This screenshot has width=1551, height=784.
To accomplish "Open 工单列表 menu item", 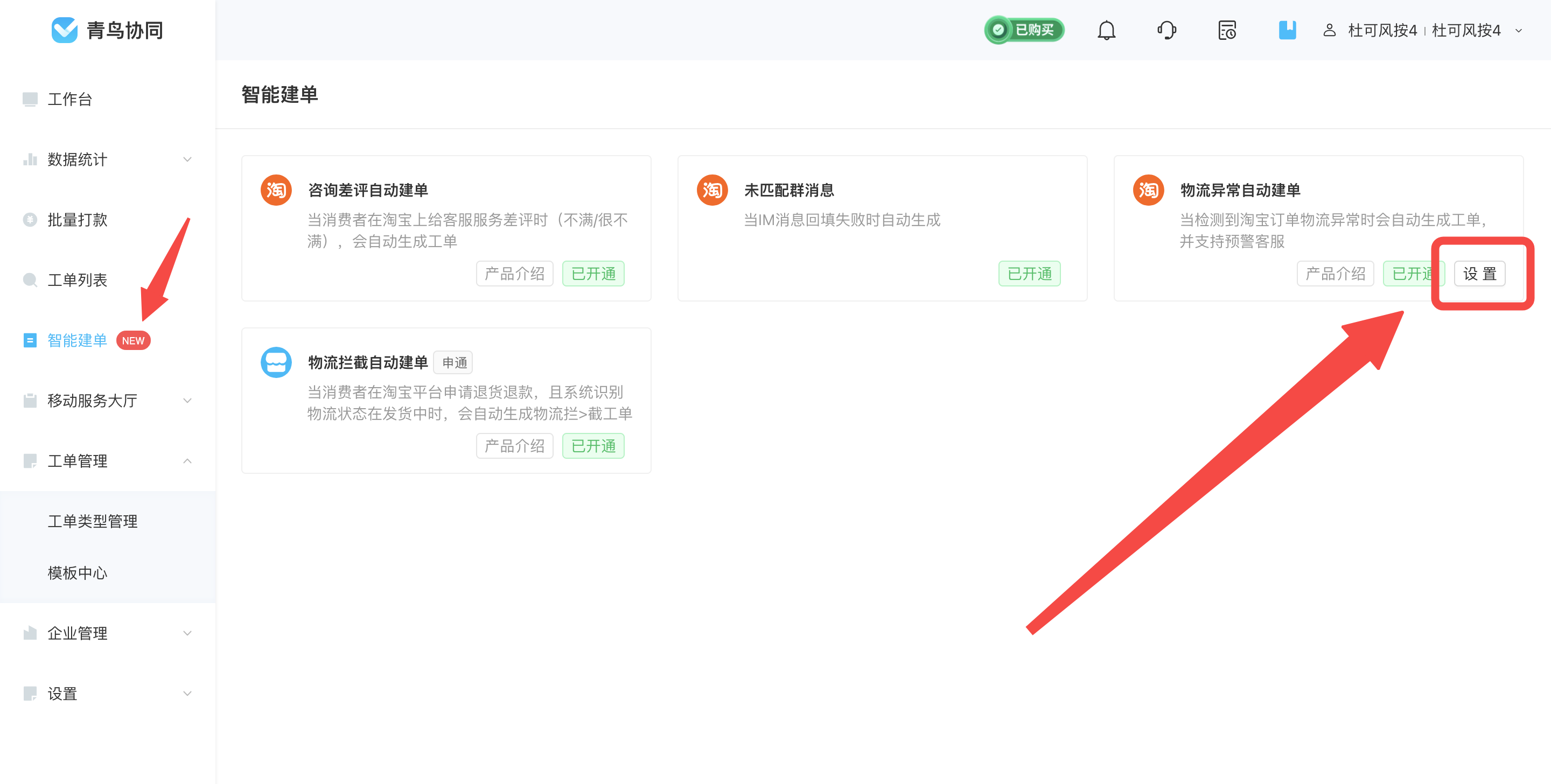I will pyautogui.click(x=108, y=280).
